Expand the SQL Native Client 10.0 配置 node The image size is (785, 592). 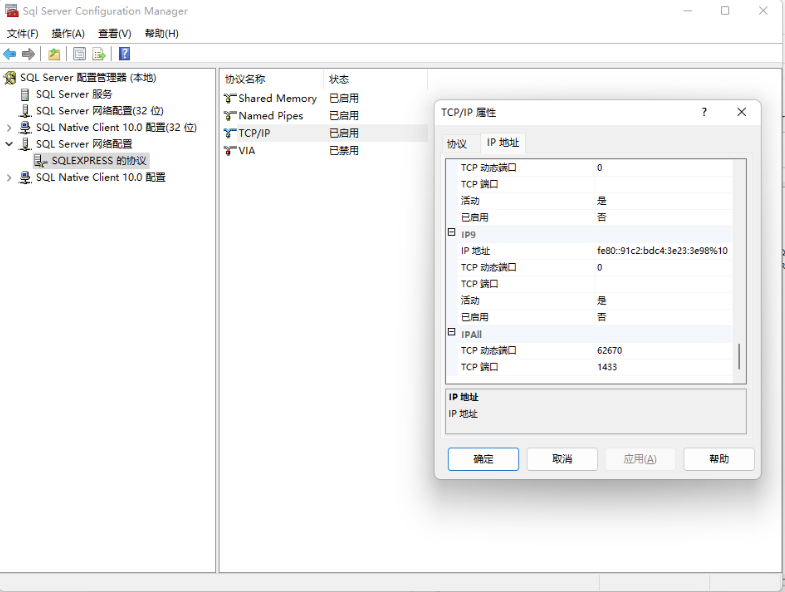click(x=9, y=177)
